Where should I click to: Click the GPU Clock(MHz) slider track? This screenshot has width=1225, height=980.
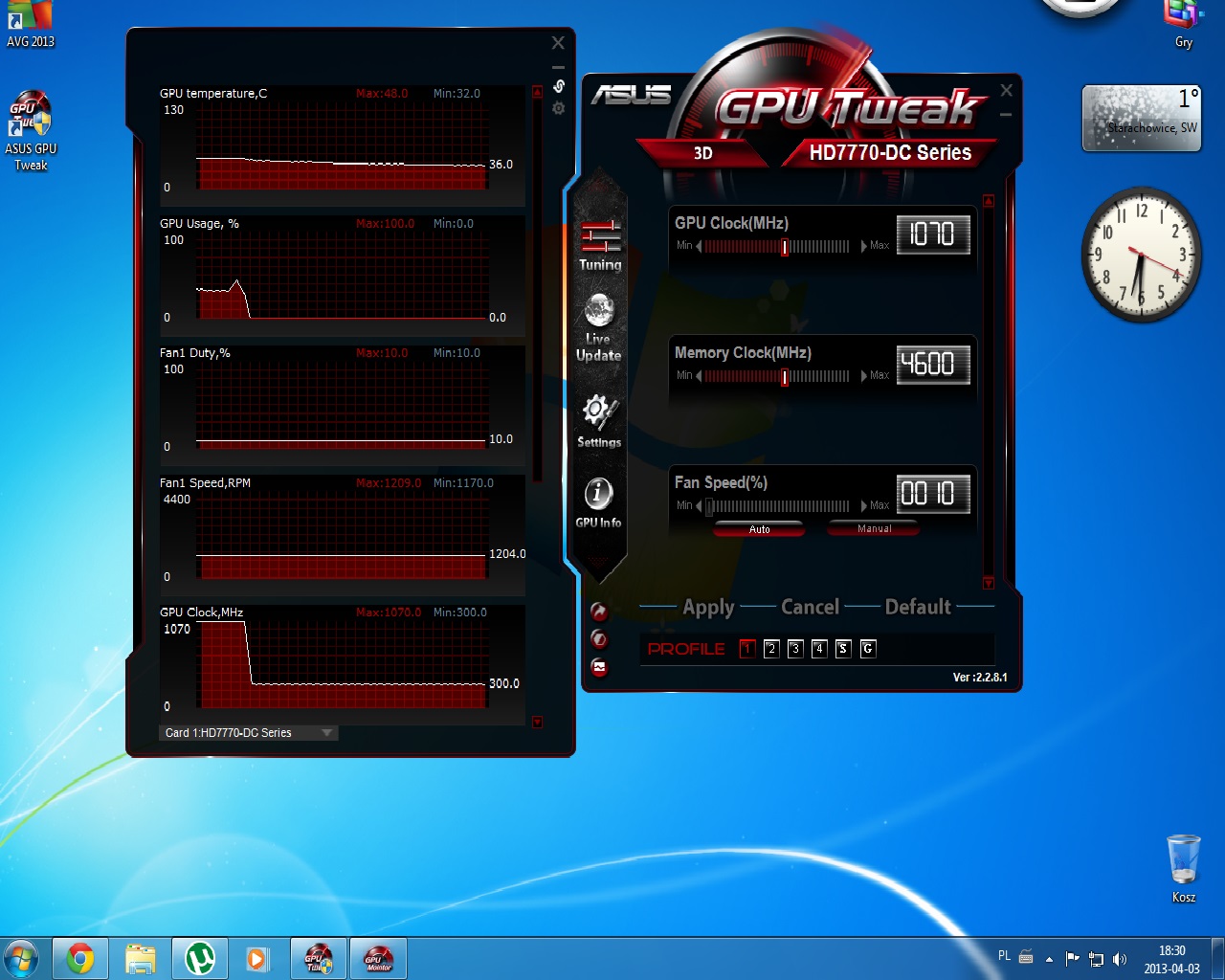[777, 246]
